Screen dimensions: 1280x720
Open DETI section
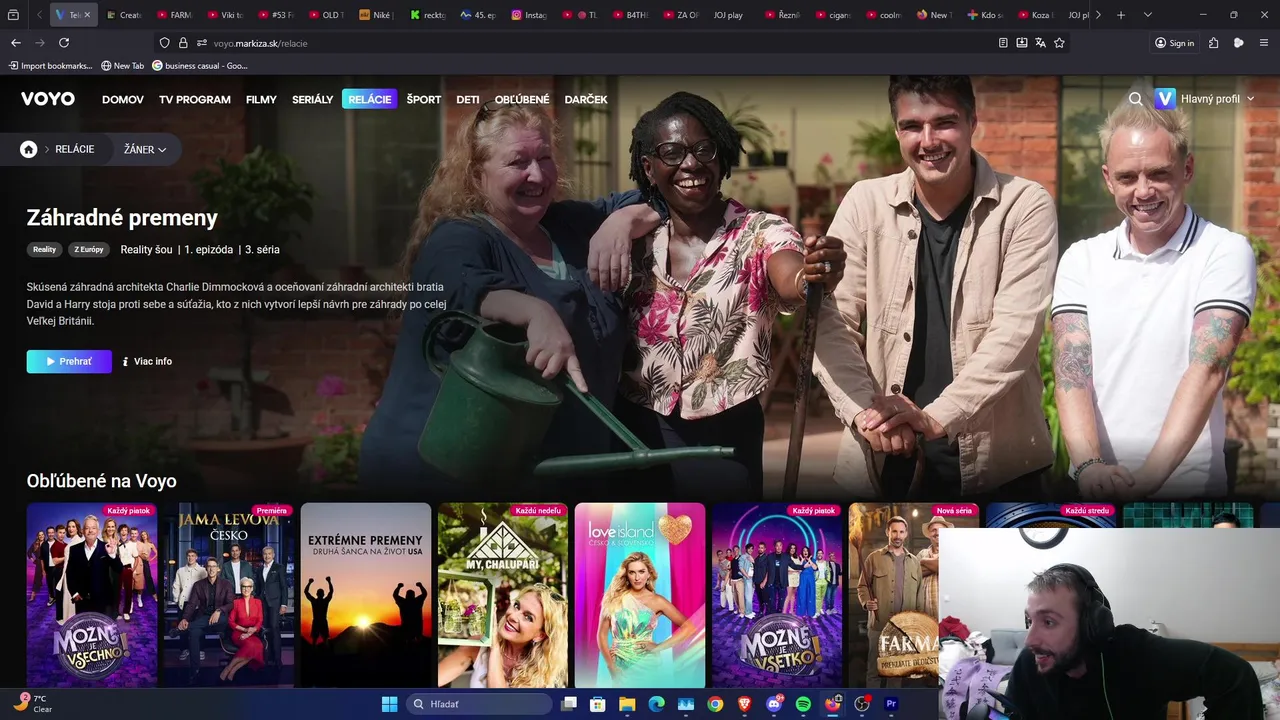468,99
